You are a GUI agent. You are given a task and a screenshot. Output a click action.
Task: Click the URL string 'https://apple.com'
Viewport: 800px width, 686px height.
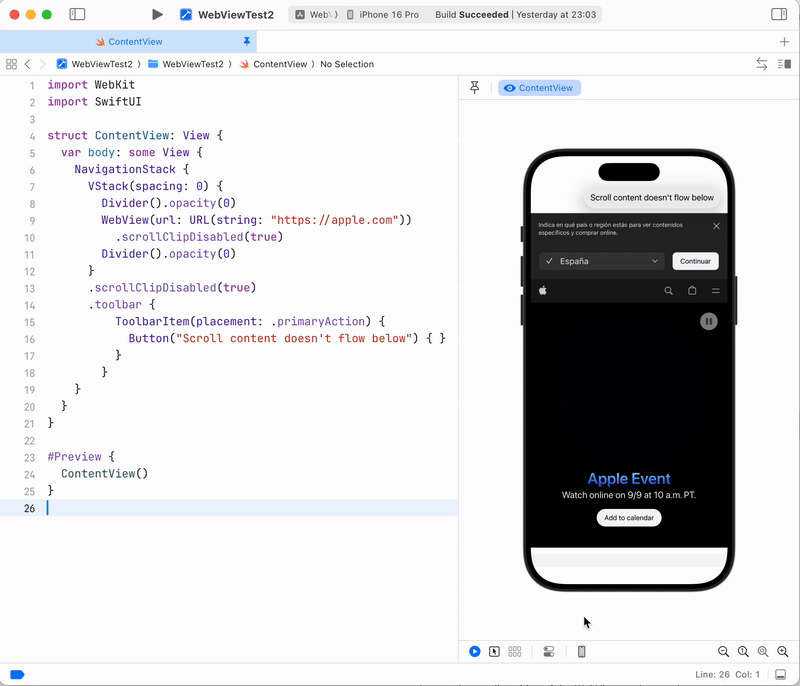334,220
